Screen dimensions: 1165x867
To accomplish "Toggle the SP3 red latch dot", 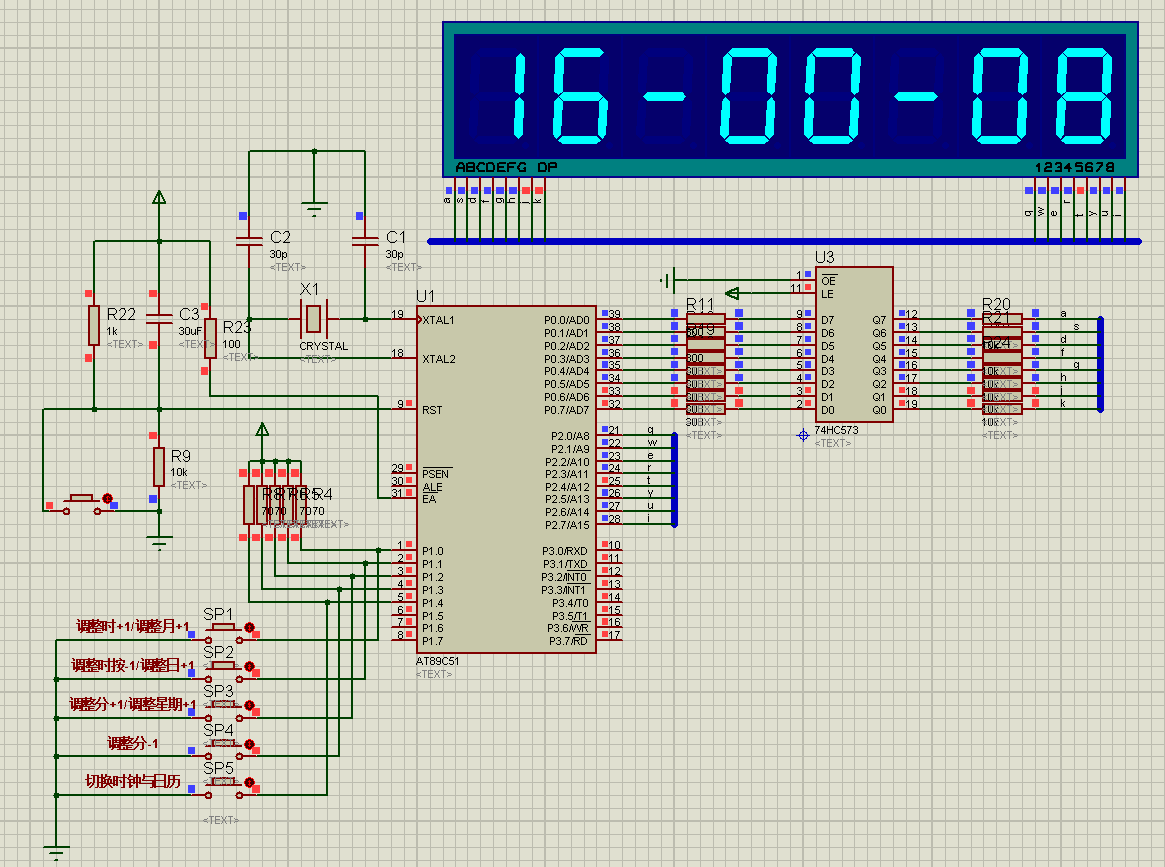I will (x=250, y=705).
